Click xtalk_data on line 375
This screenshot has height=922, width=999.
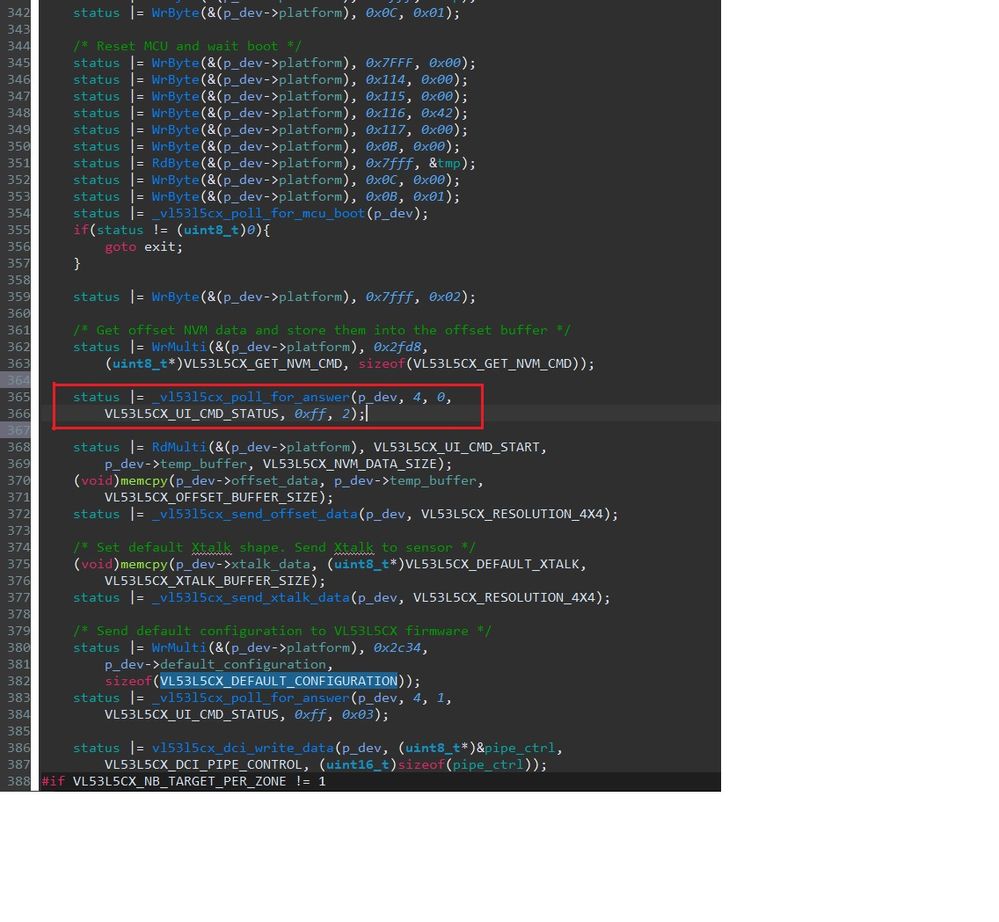pos(271,565)
